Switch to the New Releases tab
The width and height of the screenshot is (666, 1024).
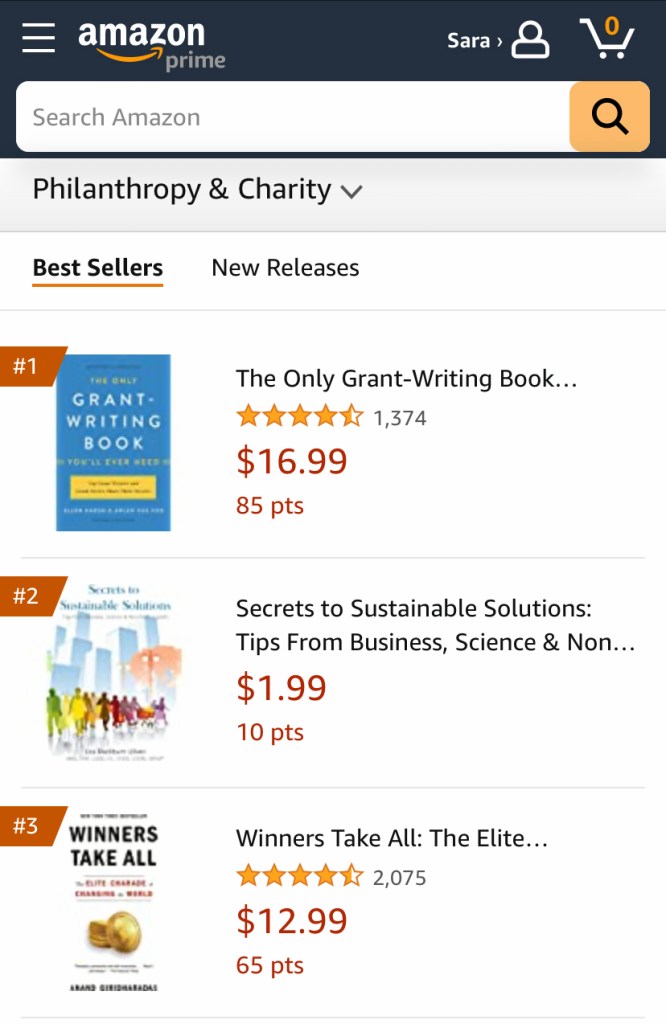[285, 268]
